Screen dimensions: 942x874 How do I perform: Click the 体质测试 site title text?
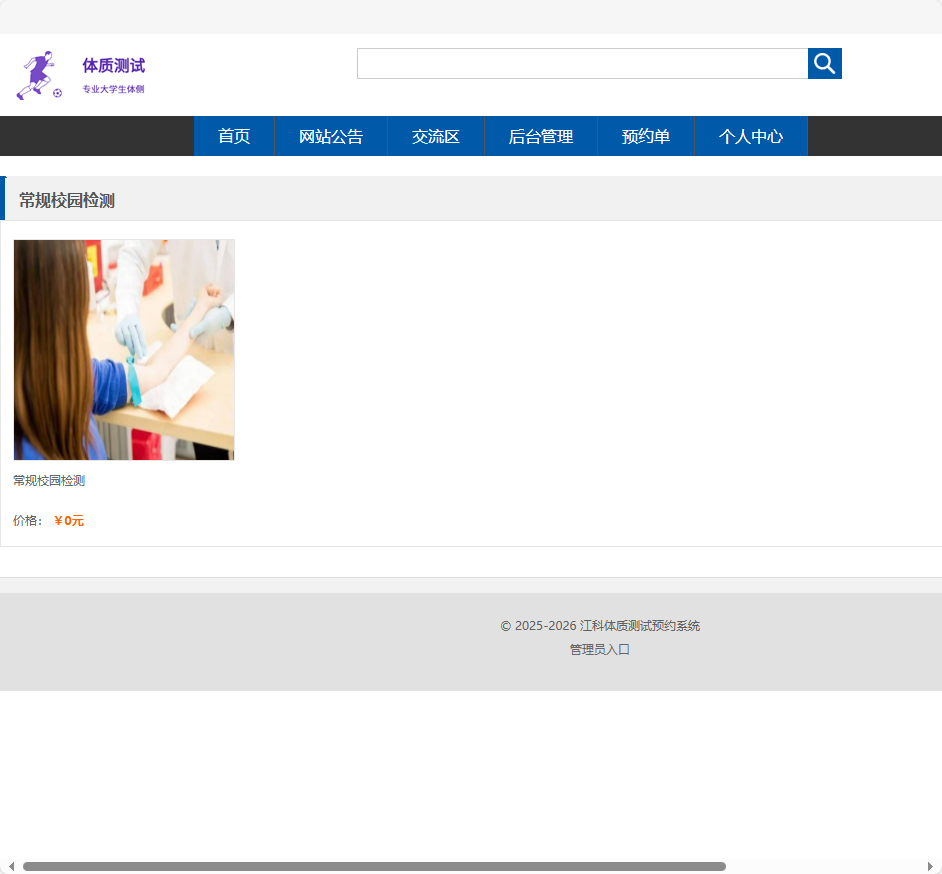[112, 65]
